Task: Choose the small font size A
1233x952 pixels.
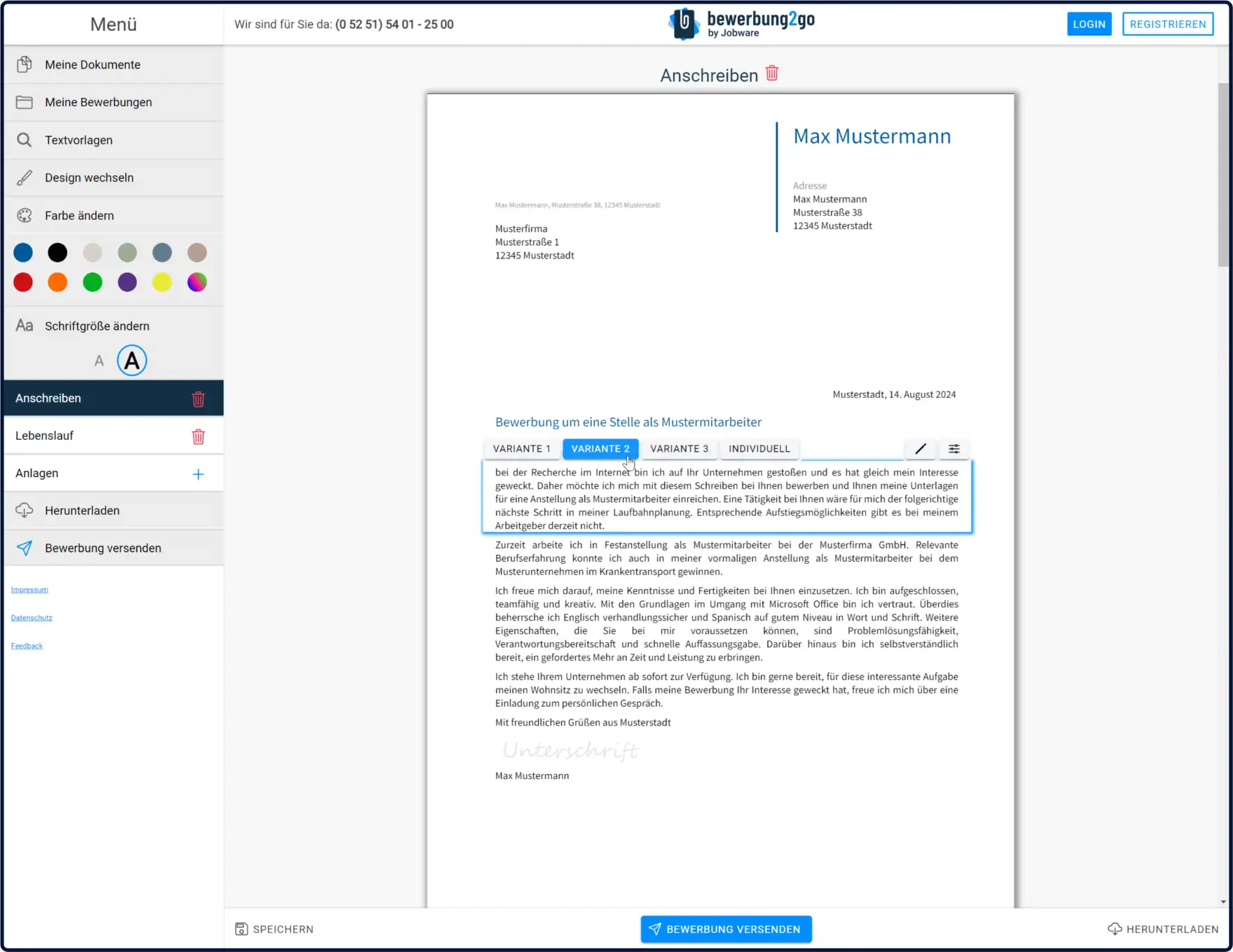Action: [99, 361]
